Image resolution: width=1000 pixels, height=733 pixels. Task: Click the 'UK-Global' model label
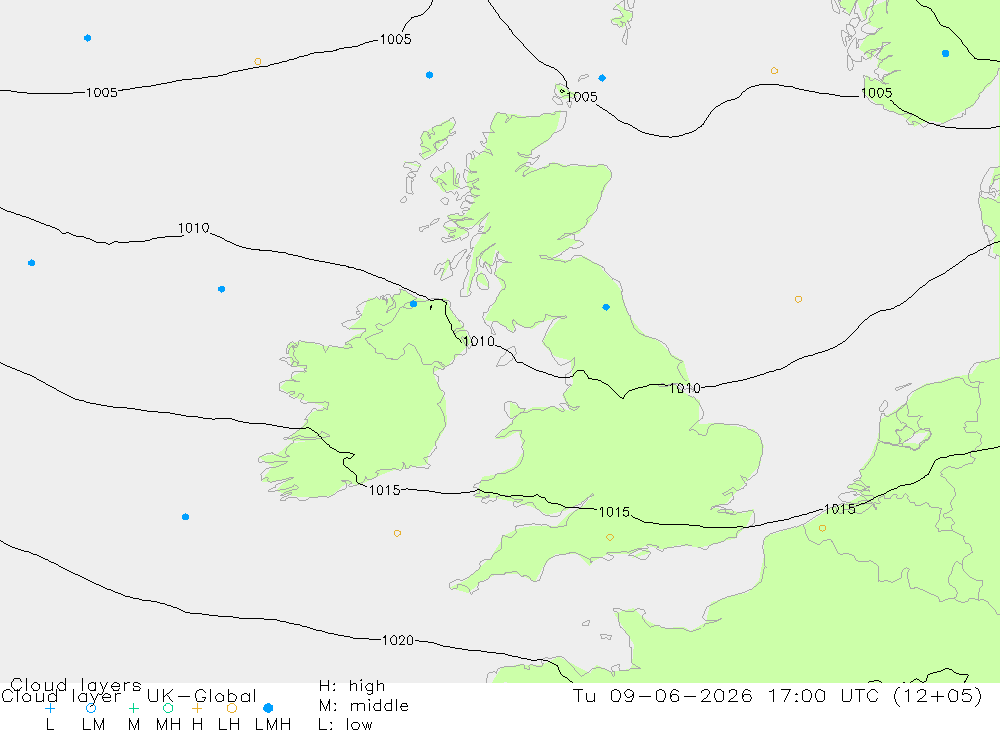pos(202,695)
